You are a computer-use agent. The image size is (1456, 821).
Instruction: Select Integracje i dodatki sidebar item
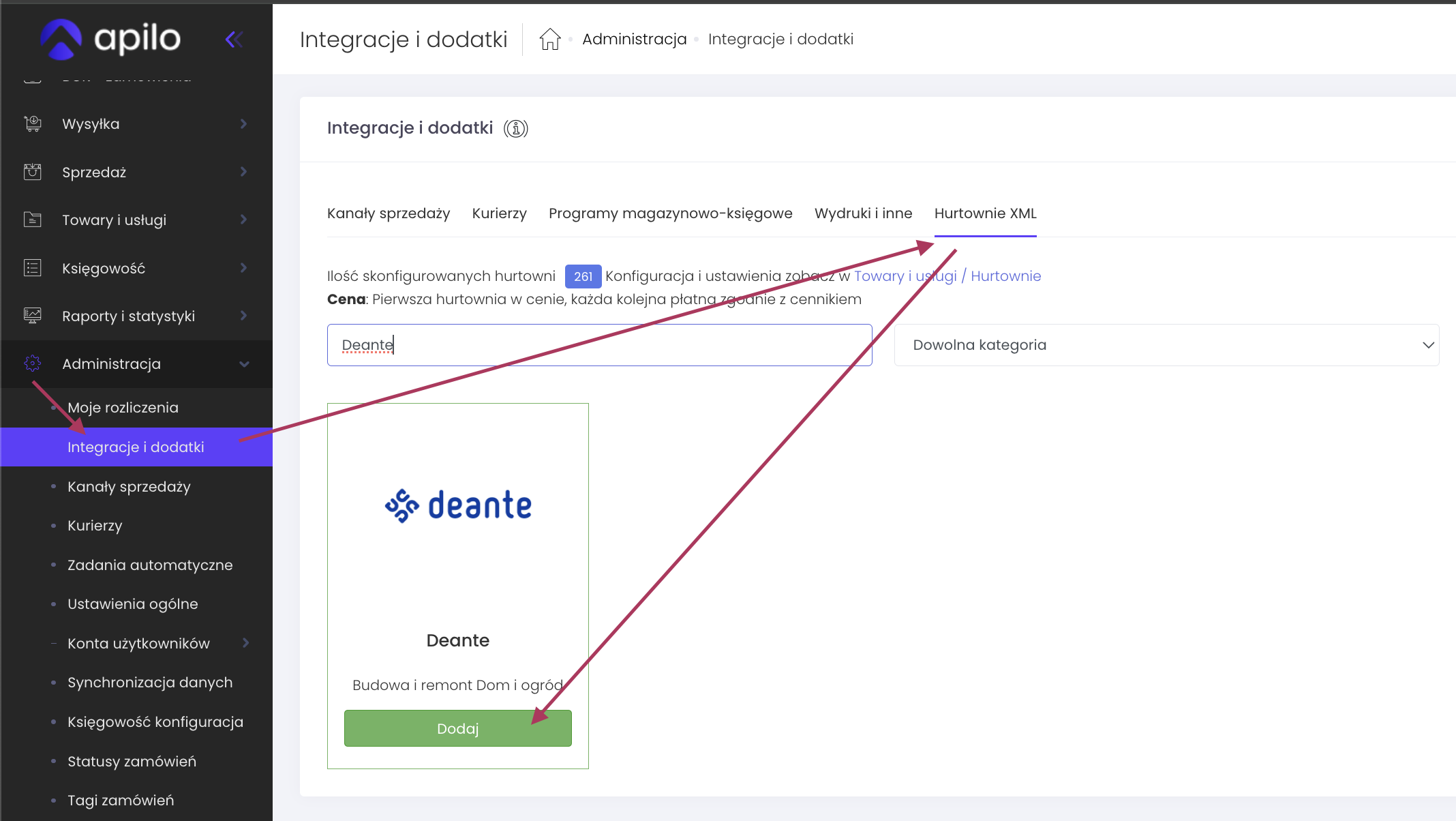click(x=136, y=447)
